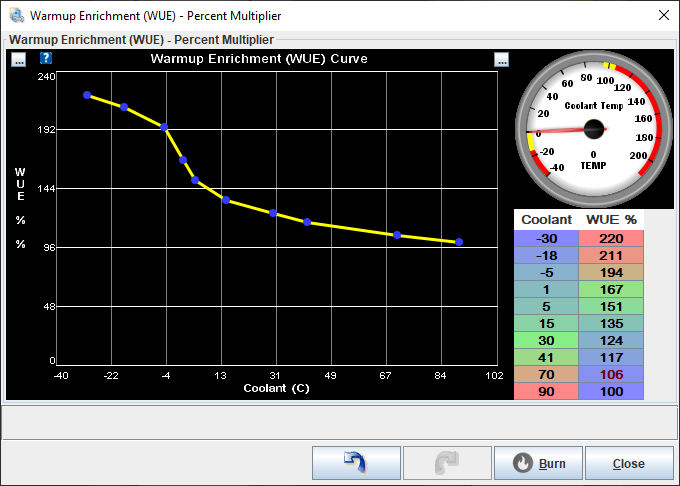Viewport: 680px width, 486px height.
Task: Select coolant cell -18
Action: tap(546, 255)
